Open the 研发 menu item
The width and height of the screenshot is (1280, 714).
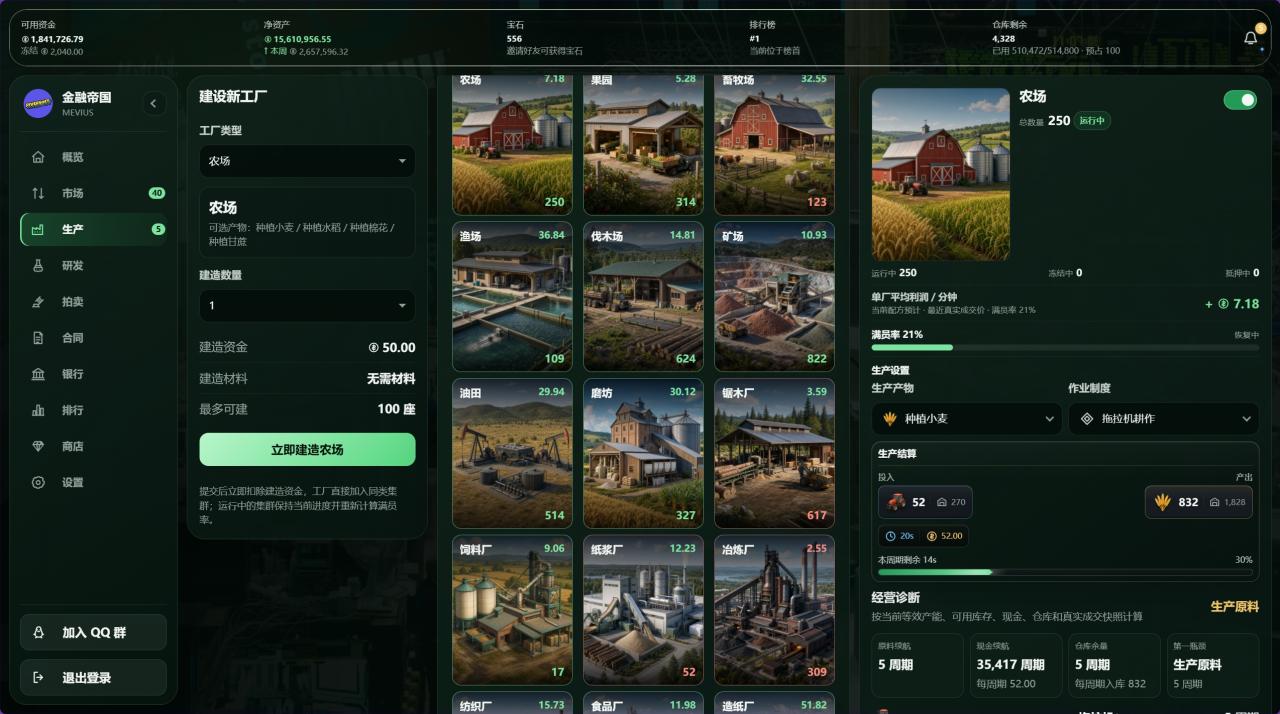93,265
